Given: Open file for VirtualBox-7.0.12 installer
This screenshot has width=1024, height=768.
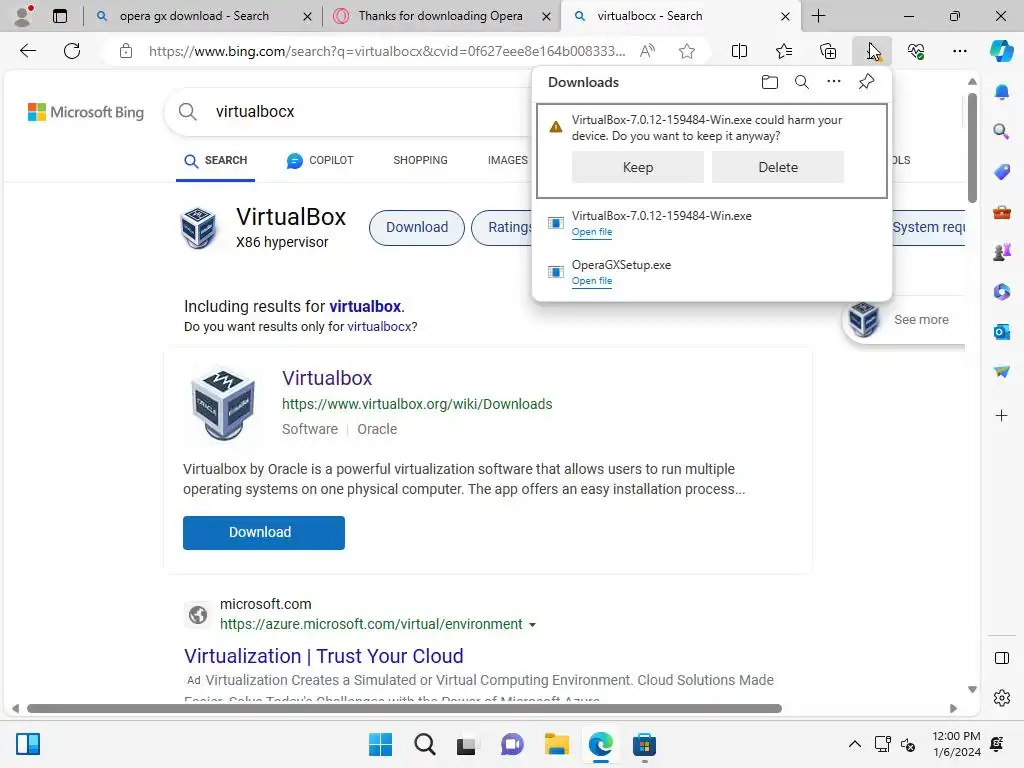Looking at the screenshot, I should 592,232.
